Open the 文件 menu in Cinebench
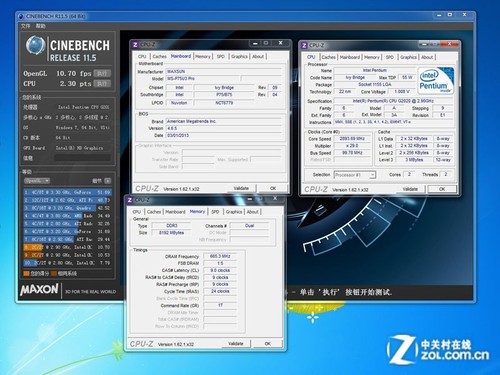 (26, 26)
